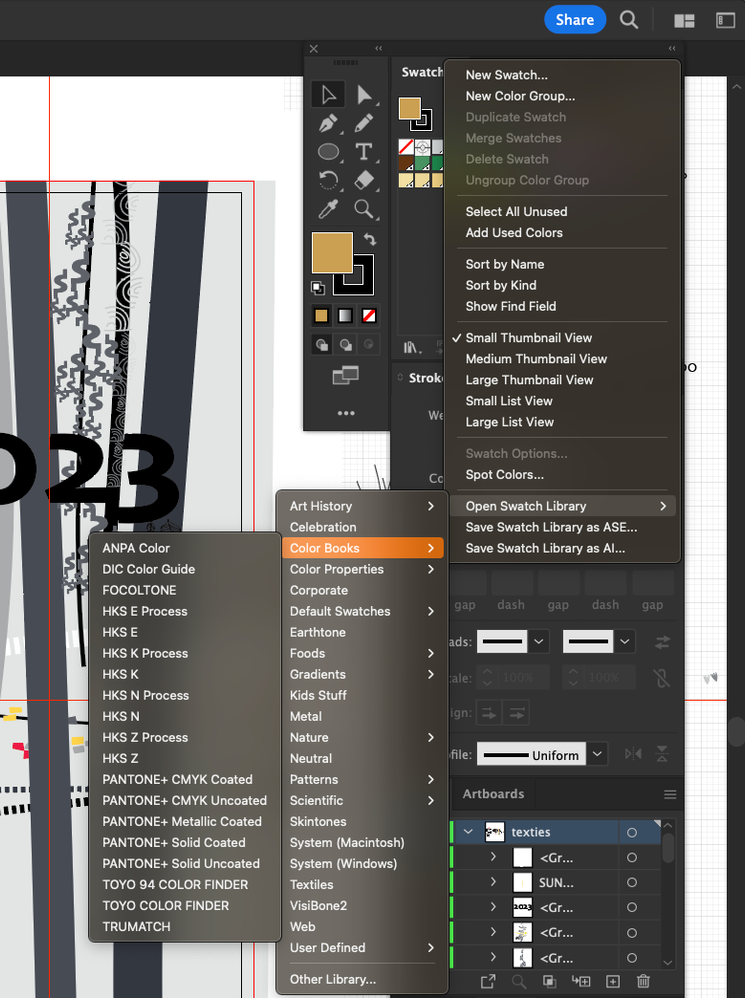Select the Paintbrush tool
The height and width of the screenshot is (998, 745).
[364, 123]
